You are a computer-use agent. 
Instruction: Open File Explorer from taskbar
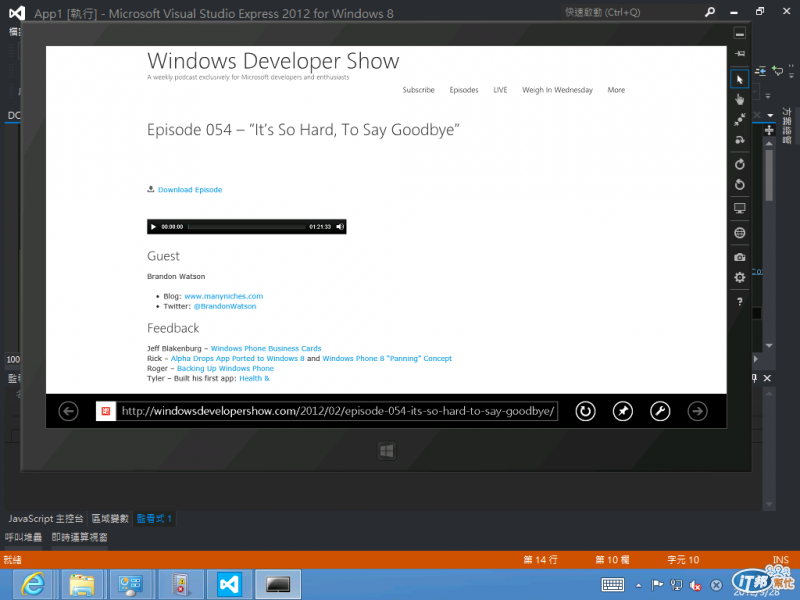82,584
